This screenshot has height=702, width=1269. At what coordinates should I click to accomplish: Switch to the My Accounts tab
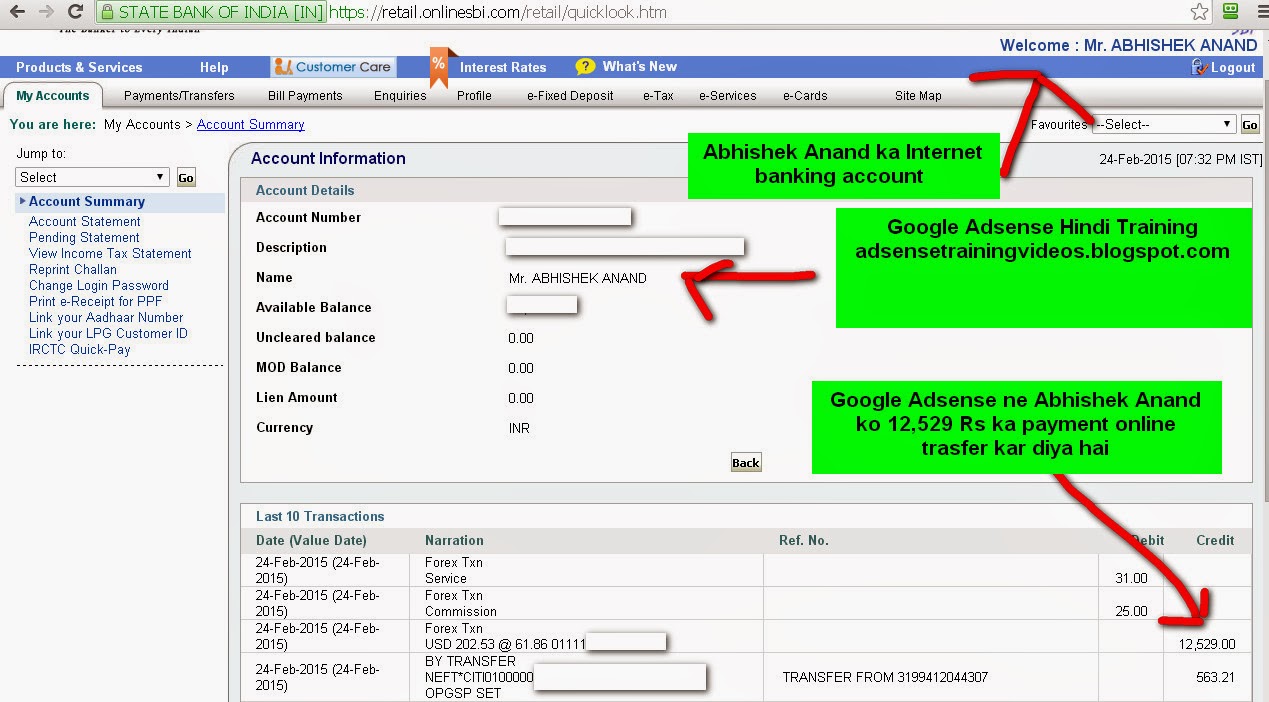[x=53, y=96]
